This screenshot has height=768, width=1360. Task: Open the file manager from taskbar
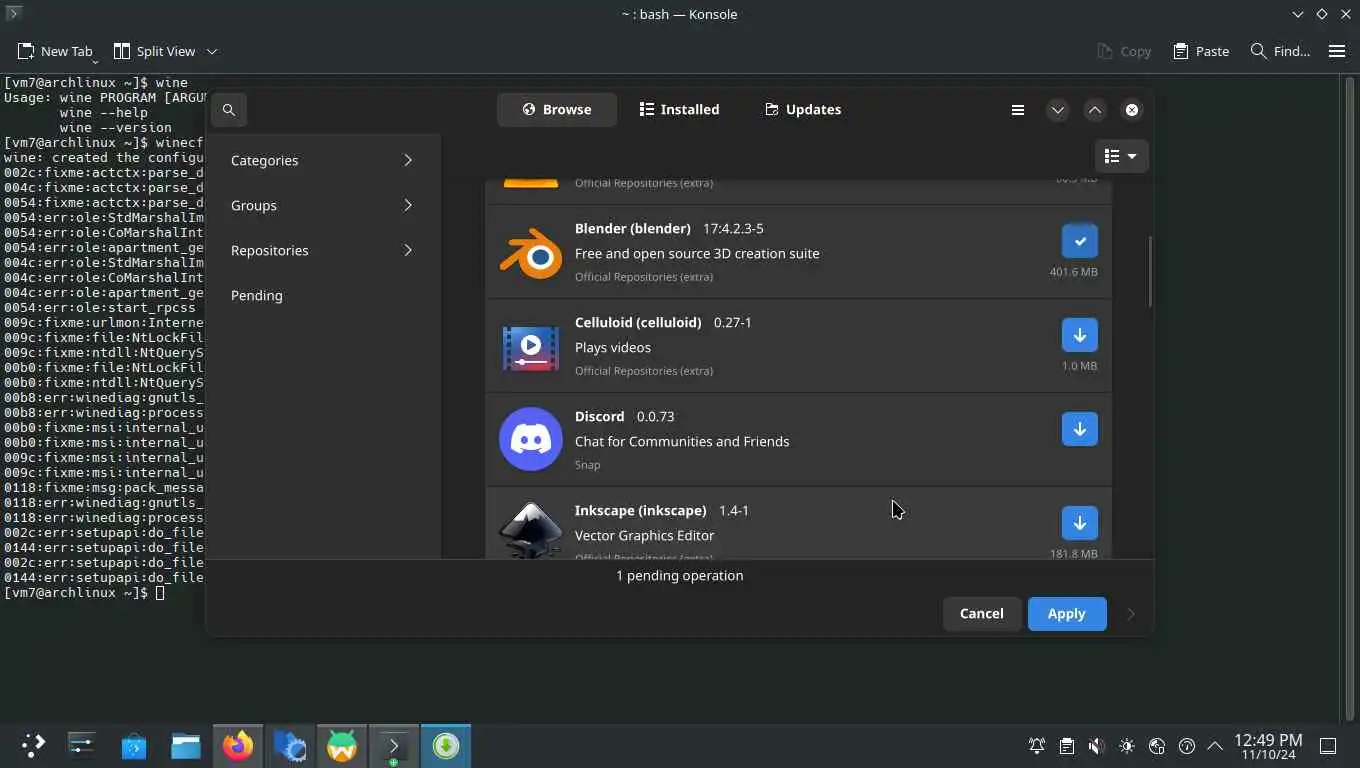click(186, 745)
